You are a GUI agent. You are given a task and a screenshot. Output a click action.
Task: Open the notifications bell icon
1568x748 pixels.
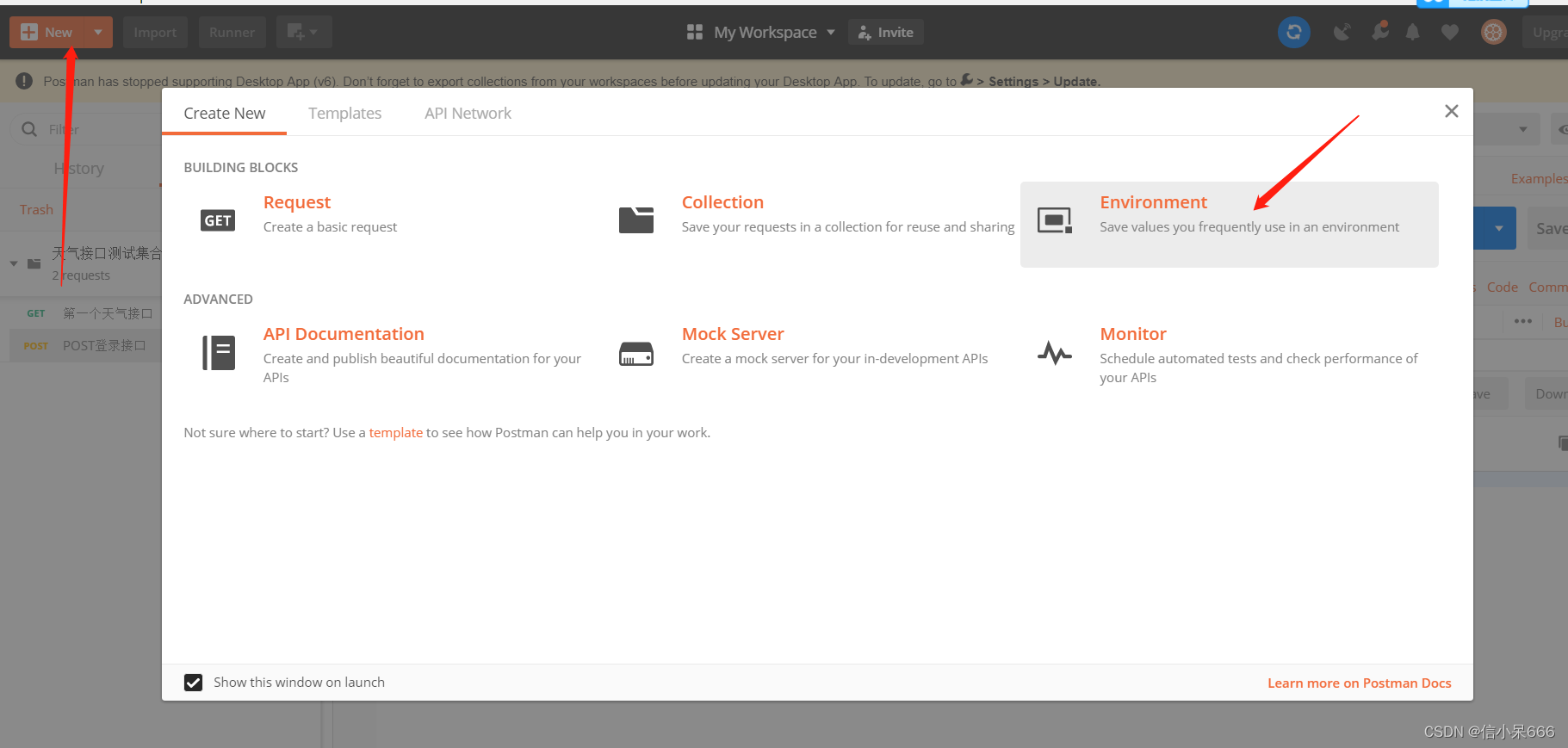tap(1413, 33)
